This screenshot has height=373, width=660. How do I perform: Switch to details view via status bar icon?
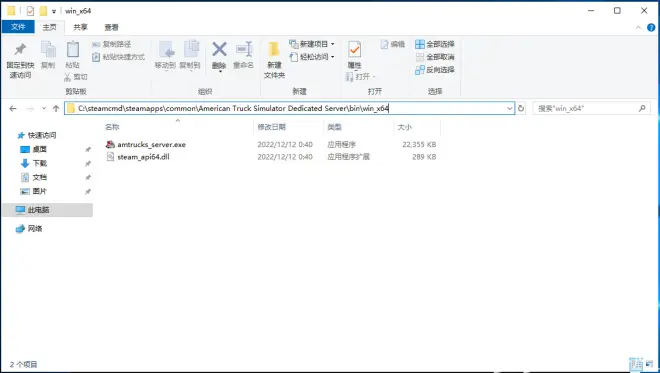(x=636, y=364)
